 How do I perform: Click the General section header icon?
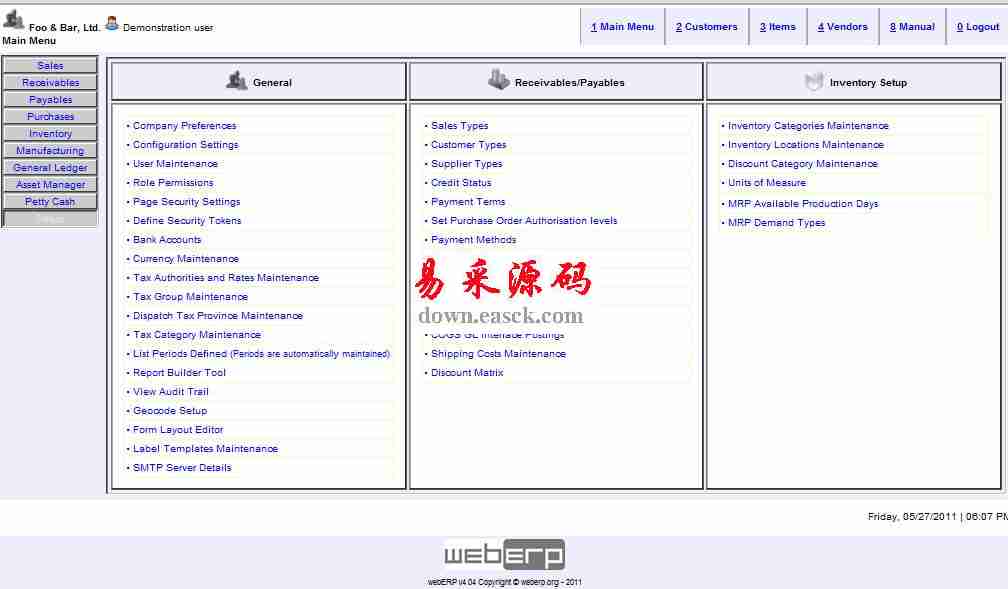(237, 81)
